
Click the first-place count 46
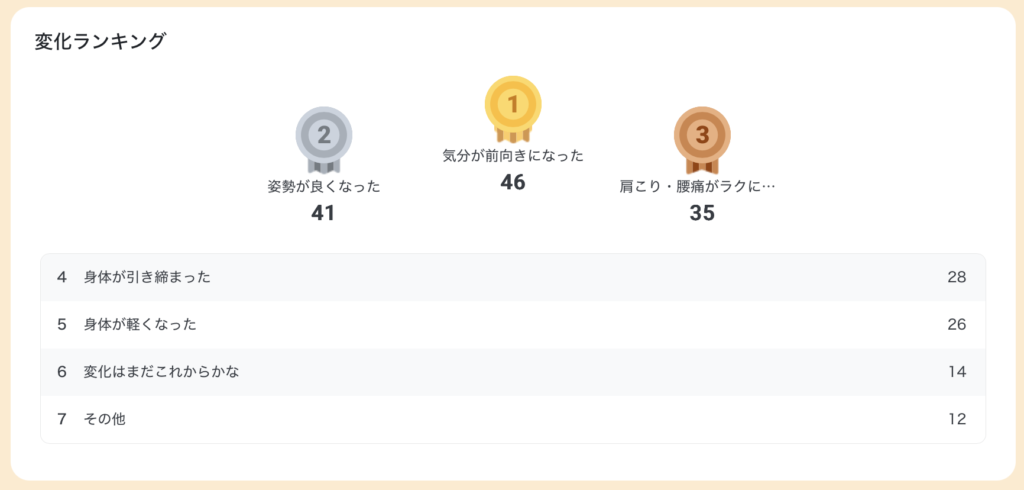[x=513, y=182]
